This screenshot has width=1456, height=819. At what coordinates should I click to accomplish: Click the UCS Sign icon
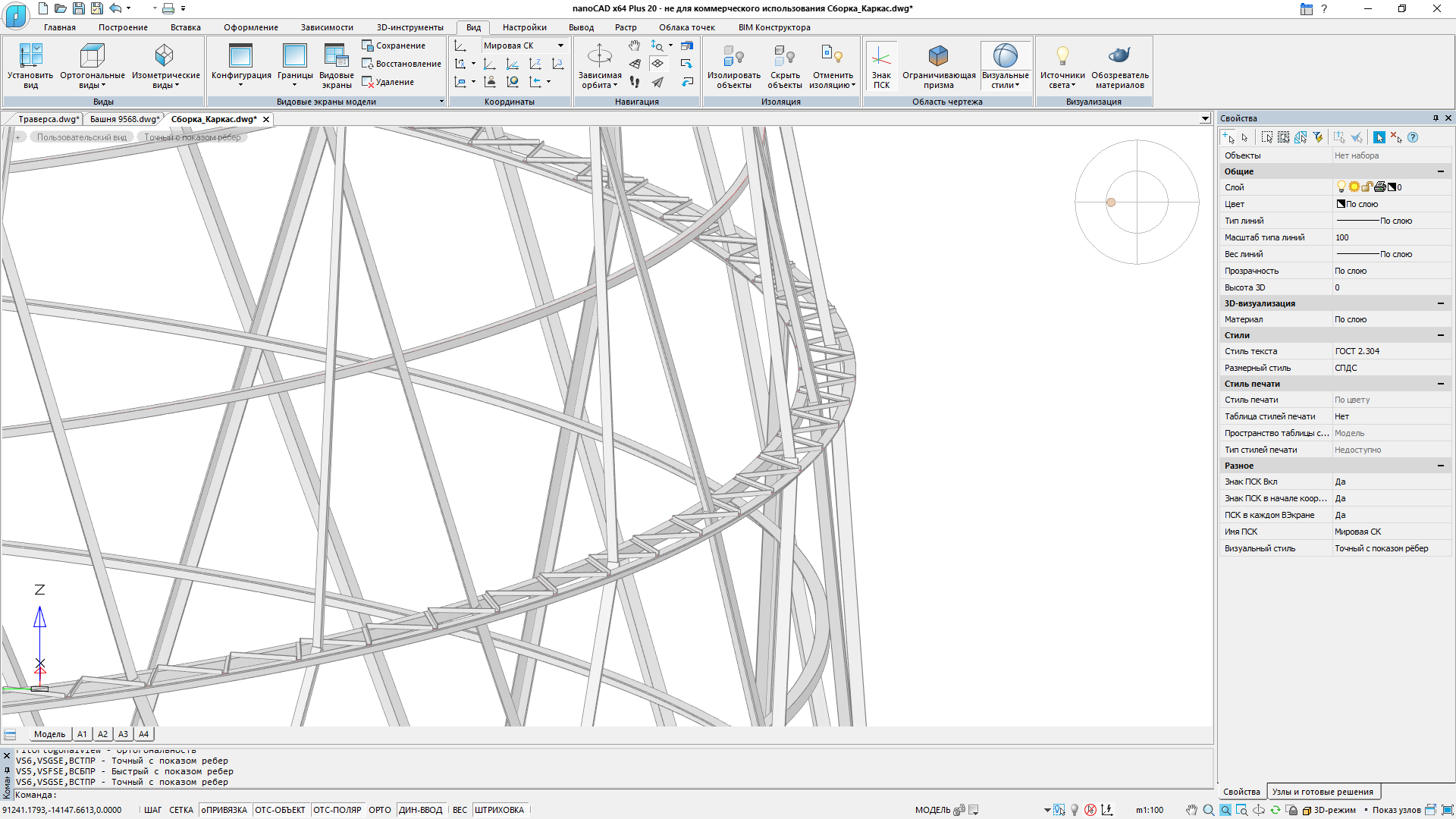pyautogui.click(x=880, y=55)
